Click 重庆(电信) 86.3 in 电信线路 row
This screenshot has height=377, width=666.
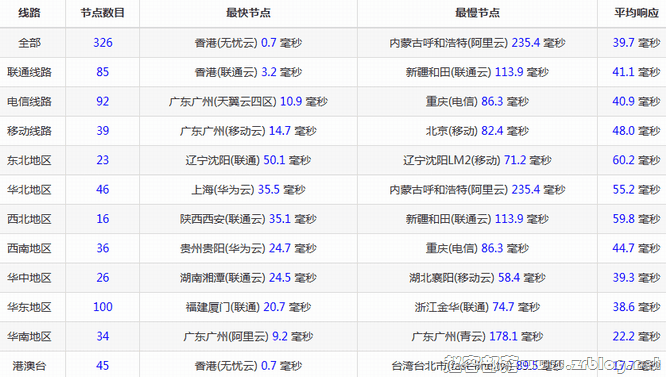click(477, 101)
